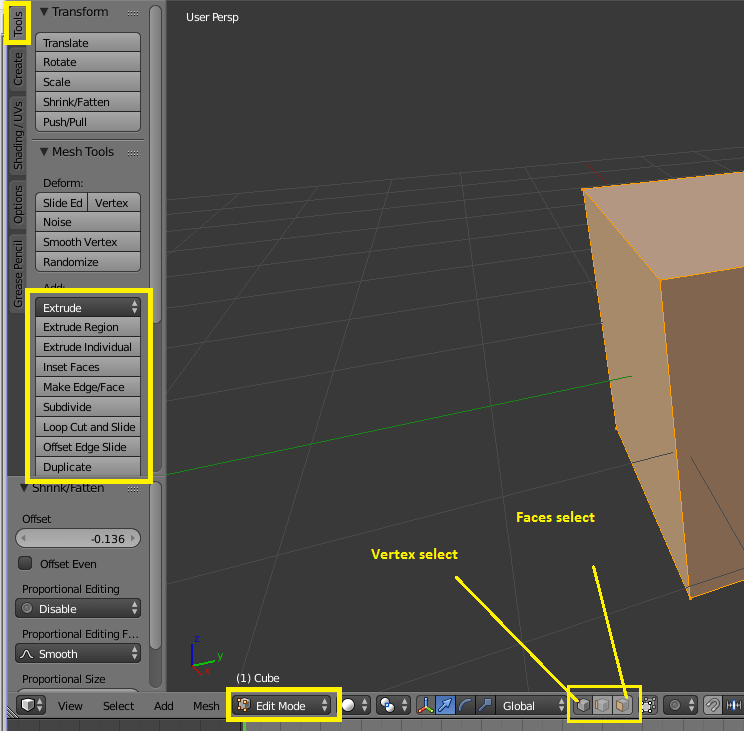Click the Shrink/Fatten operator panel grip dots
744x731 pixels.
[x=133, y=489]
